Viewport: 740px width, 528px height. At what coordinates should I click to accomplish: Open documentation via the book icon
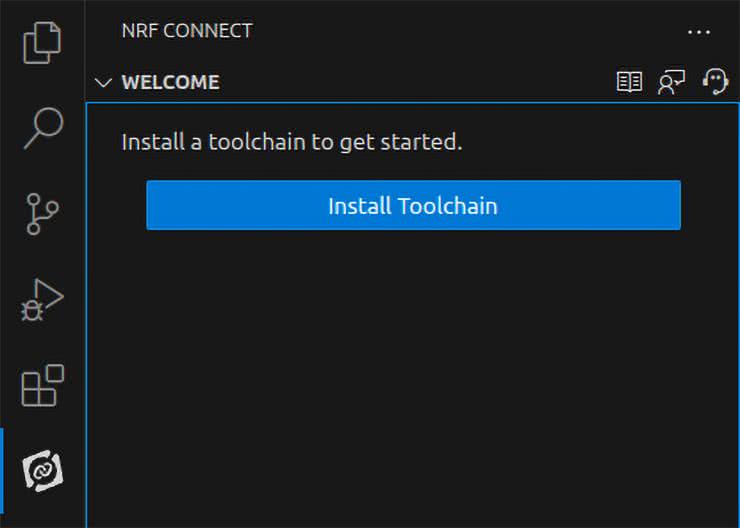[629, 82]
